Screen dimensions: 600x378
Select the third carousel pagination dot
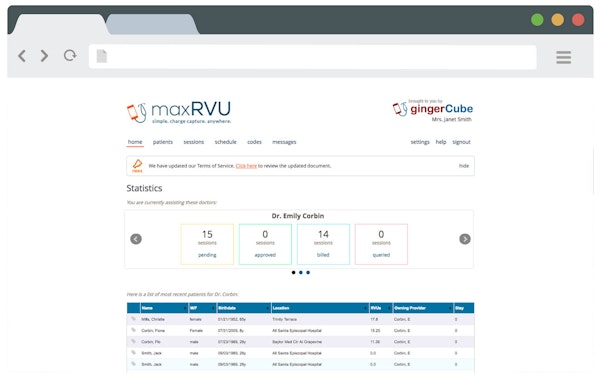point(308,272)
